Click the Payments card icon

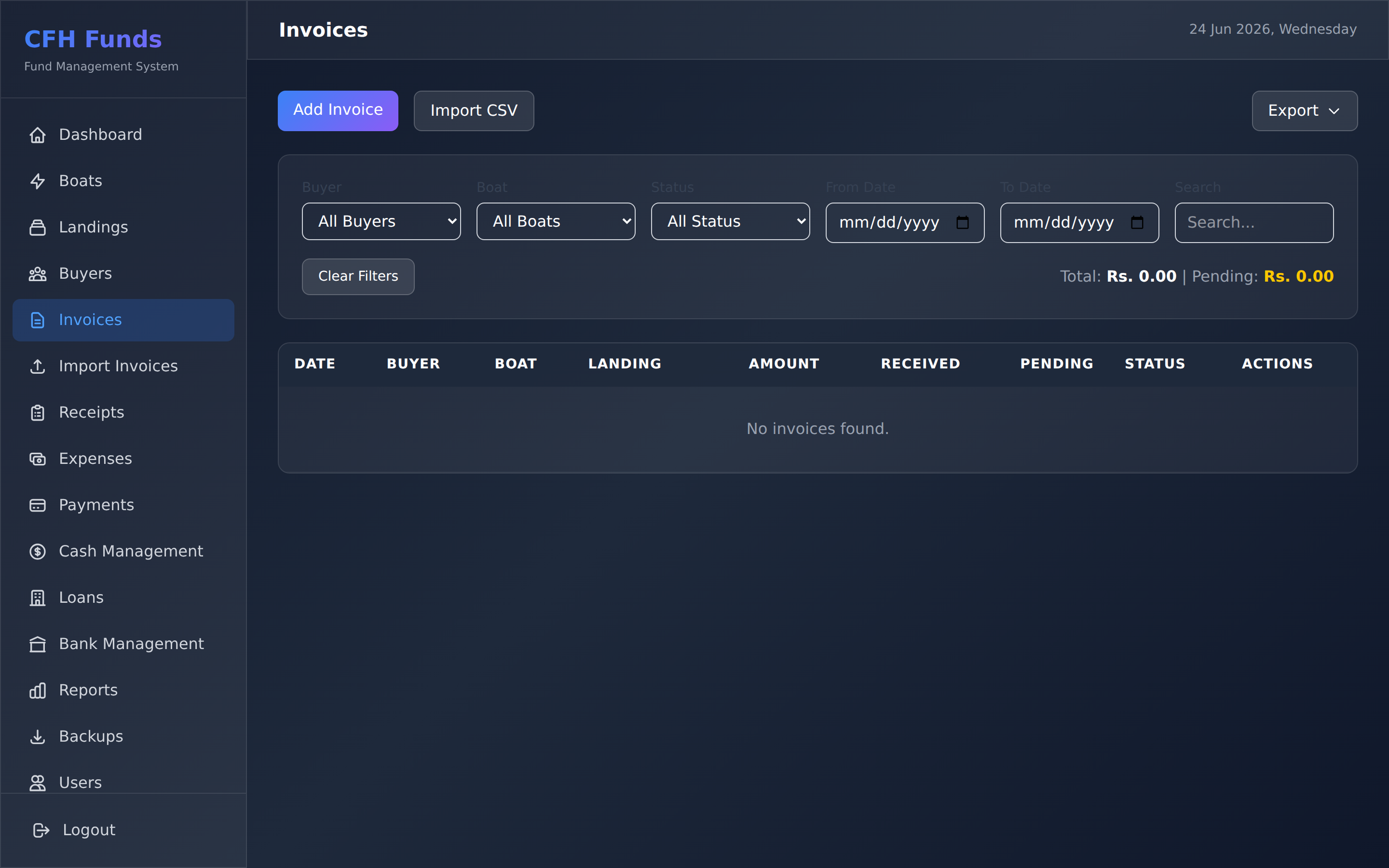tap(37, 505)
